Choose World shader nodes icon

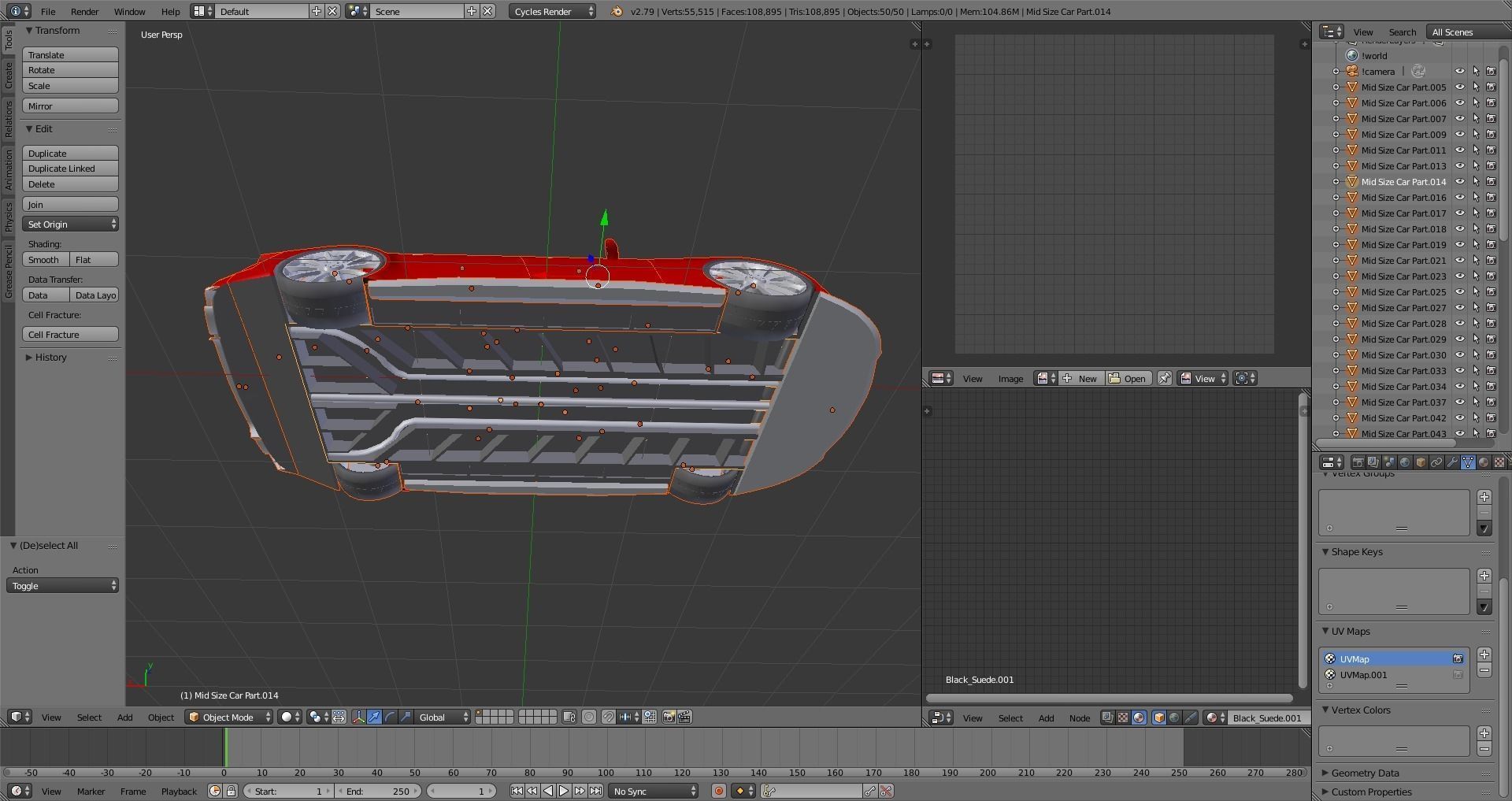[1174, 718]
